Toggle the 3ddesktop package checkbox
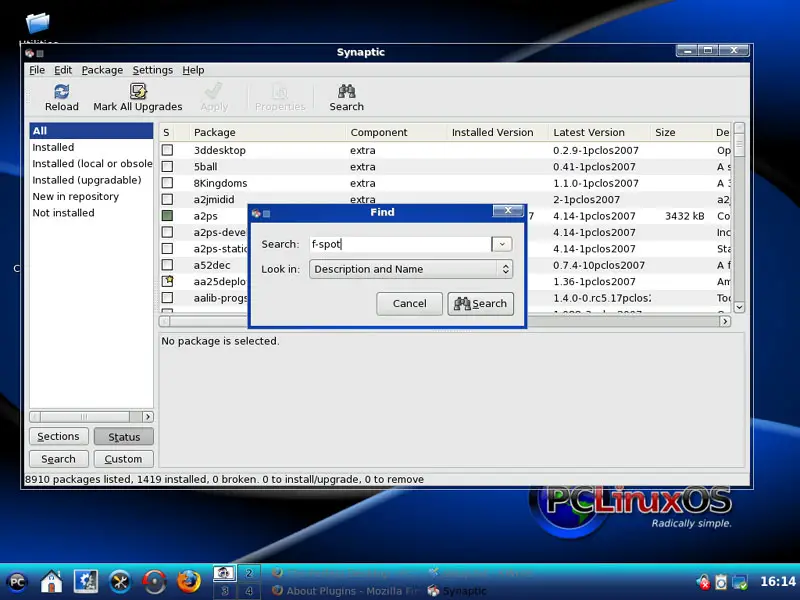This screenshot has height=600, width=800. coord(167,150)
